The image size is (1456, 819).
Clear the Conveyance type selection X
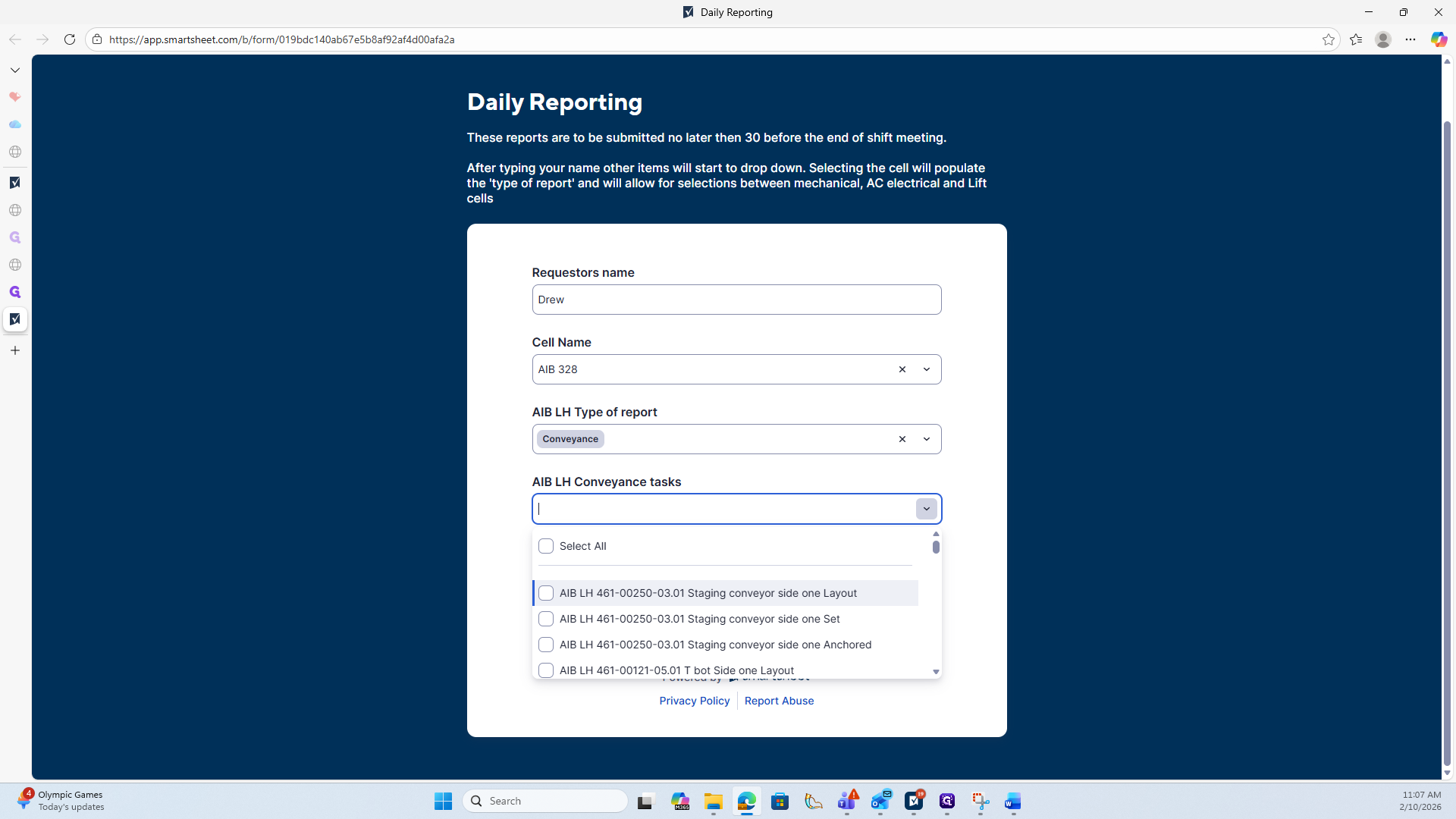point(902,439)
